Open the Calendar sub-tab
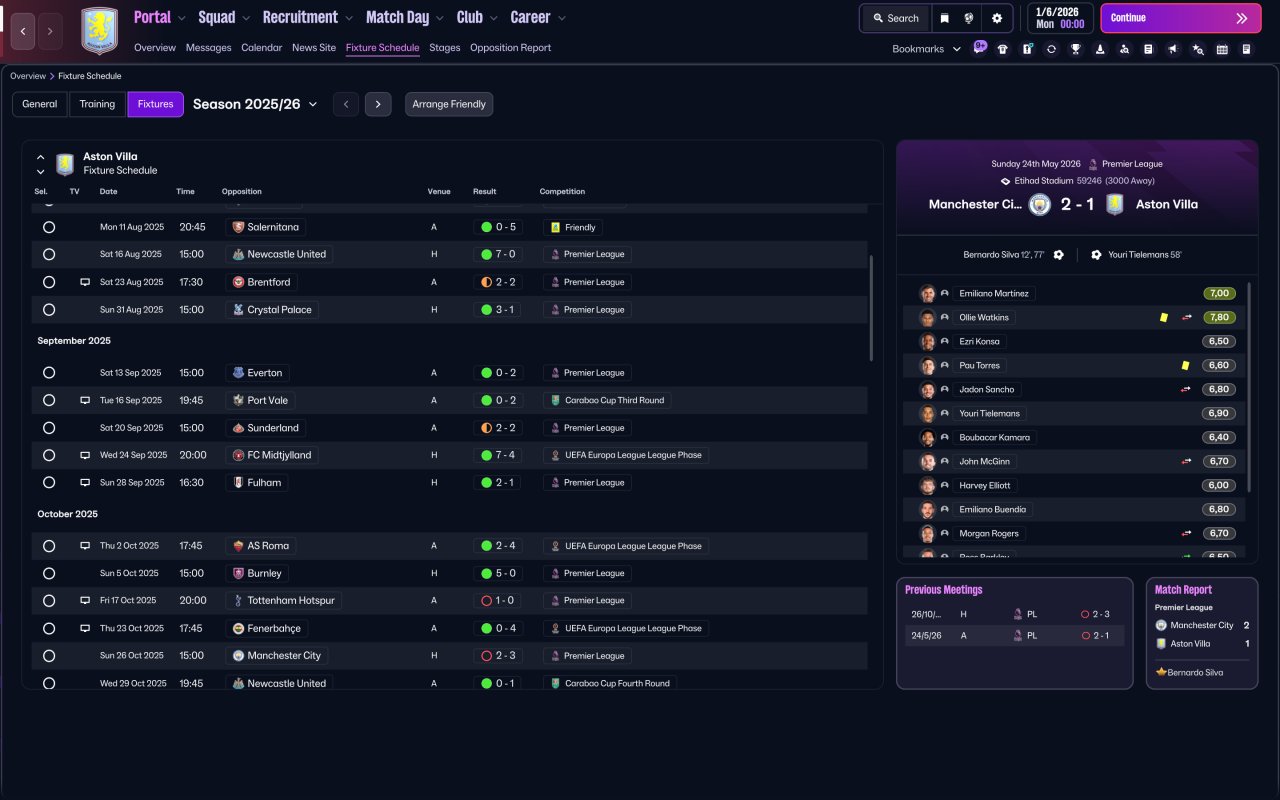 pos(262,48)
